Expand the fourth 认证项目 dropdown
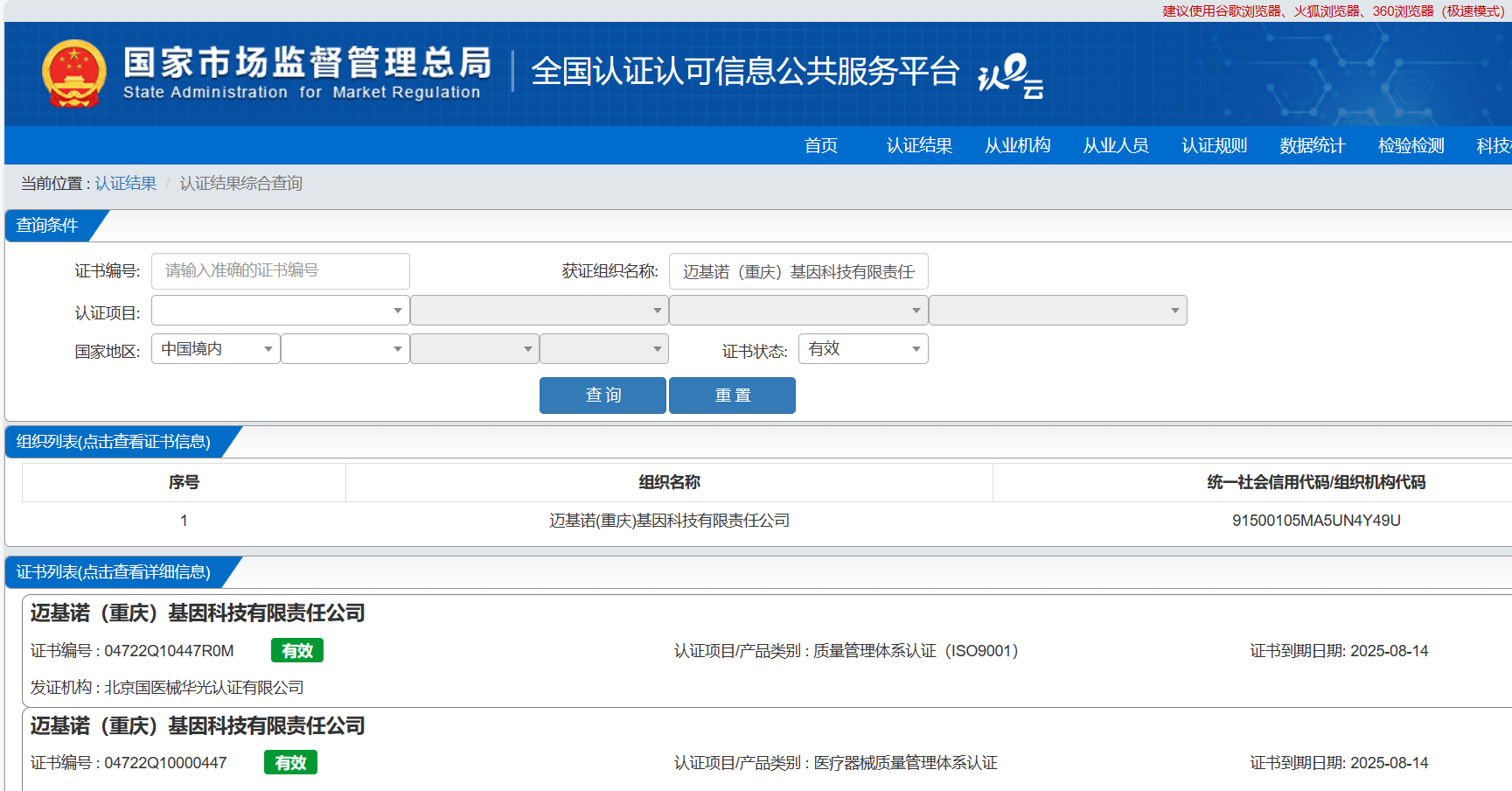Screen dimensions: 1512x791 [x=1058, y=311]
